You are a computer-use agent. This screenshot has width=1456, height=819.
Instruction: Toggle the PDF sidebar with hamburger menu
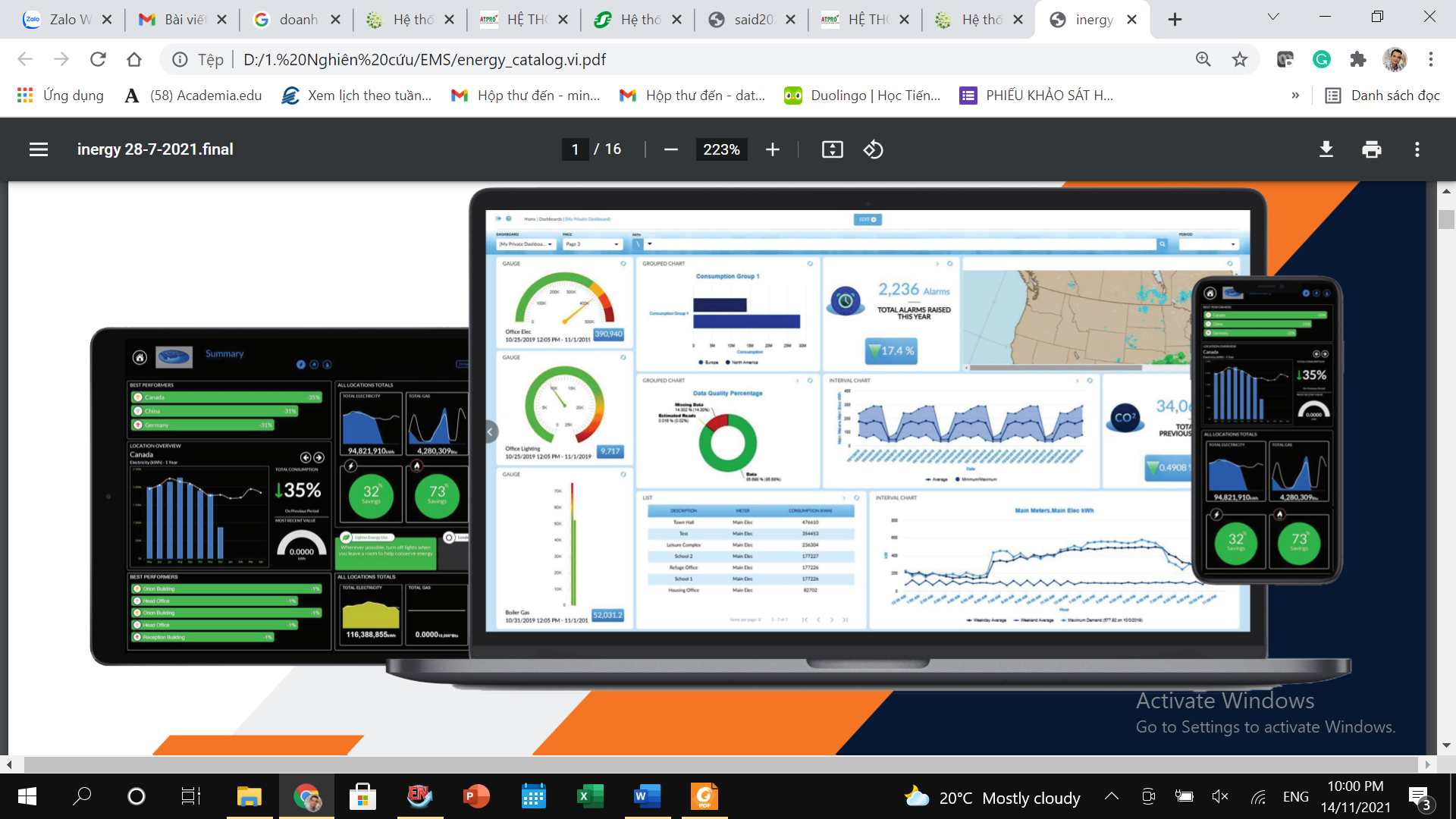(38, 149)
